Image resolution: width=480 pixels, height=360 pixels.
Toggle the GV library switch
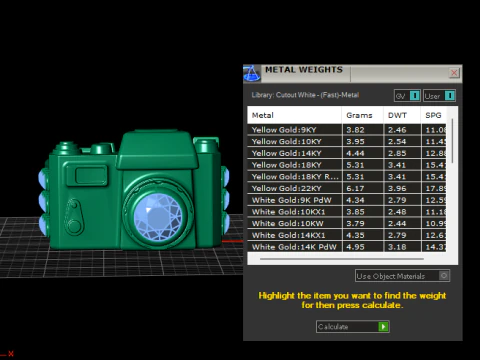[x=407, y=96]
